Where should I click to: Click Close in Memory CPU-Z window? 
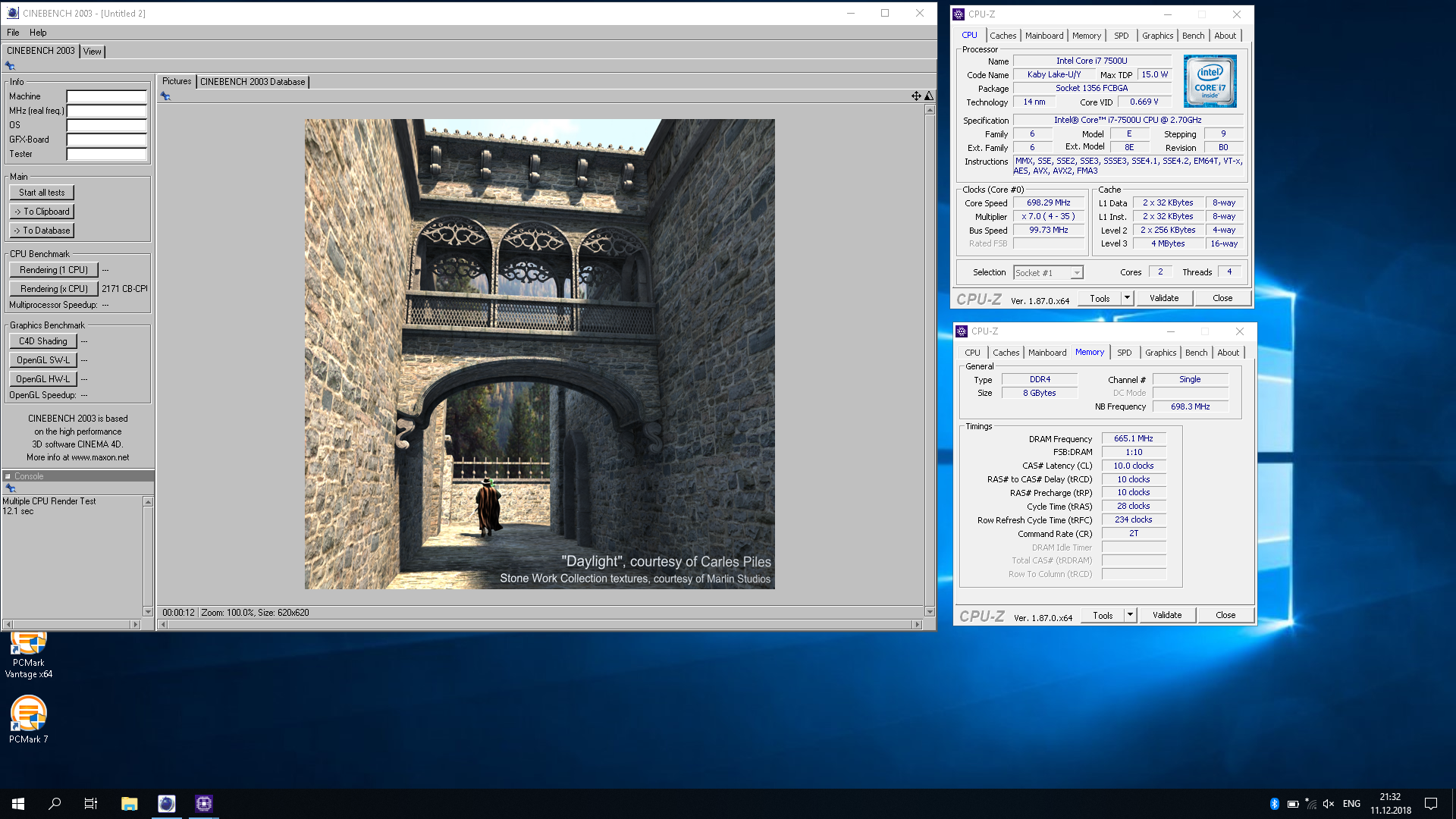(1225, 615)
